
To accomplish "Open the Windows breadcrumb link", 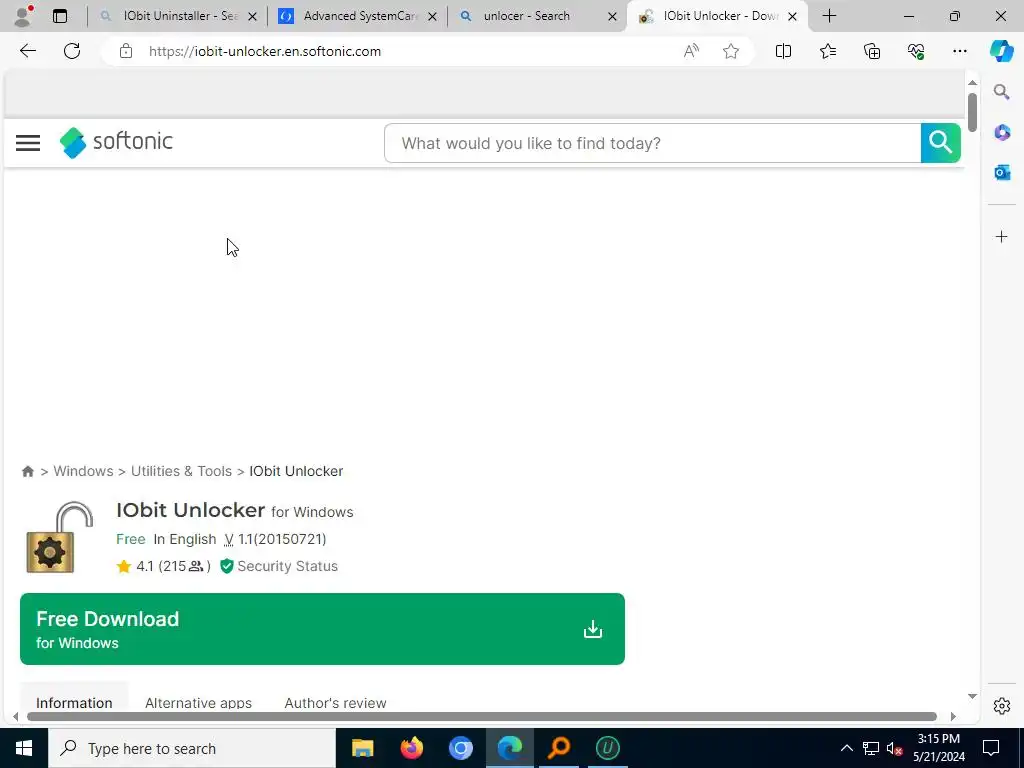I will click(x=83, y=472).
